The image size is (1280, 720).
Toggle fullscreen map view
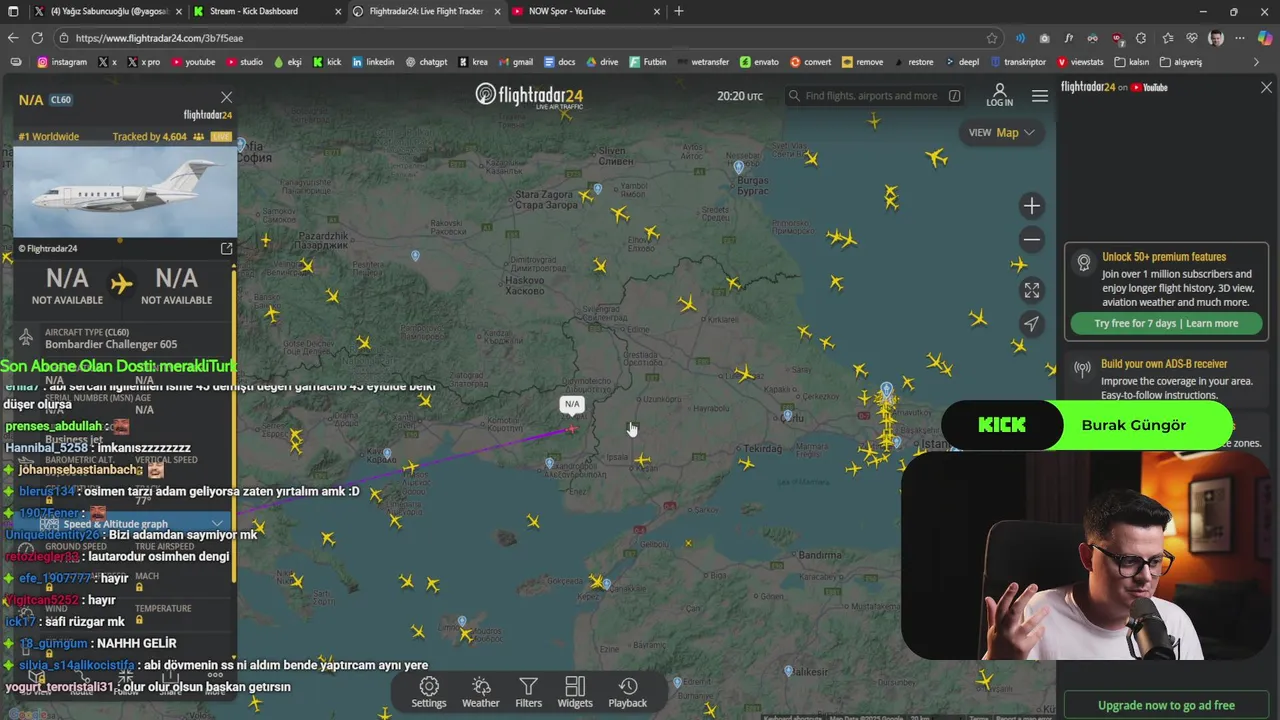[1032, 290]
